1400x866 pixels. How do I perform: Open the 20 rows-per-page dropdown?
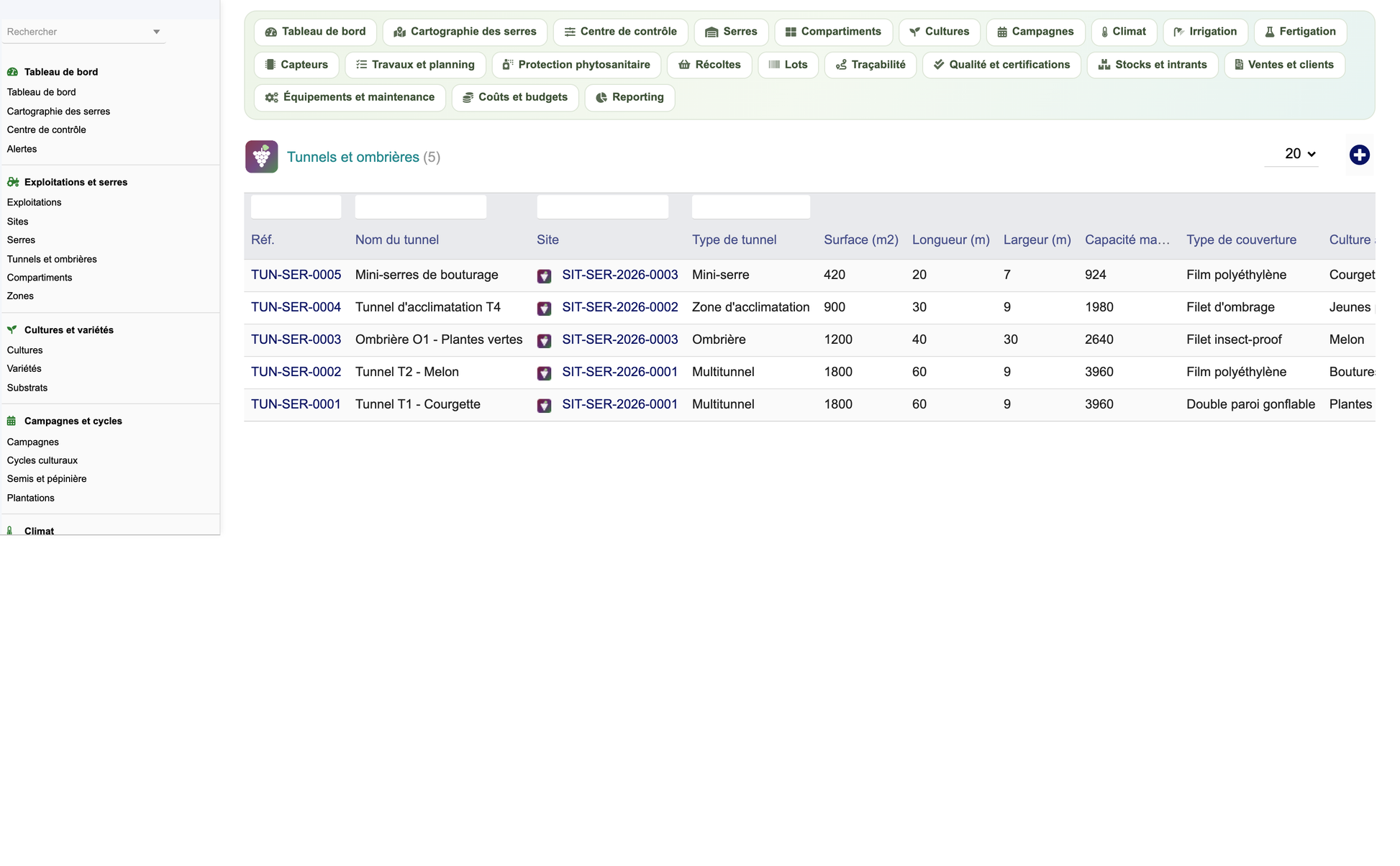(1291, 154)
